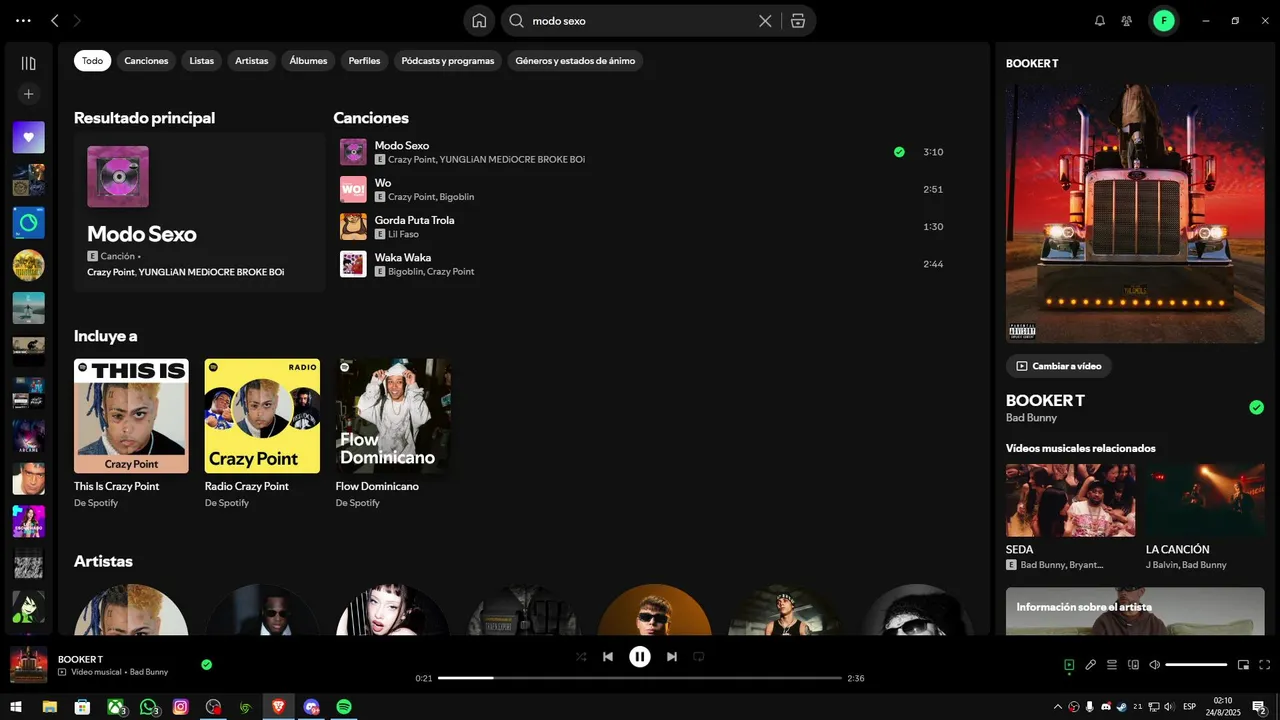The width and height of the screenshot is (1280, 720).
Task: Open Instagram in the taskbar
Action: [x=181, y=707]
